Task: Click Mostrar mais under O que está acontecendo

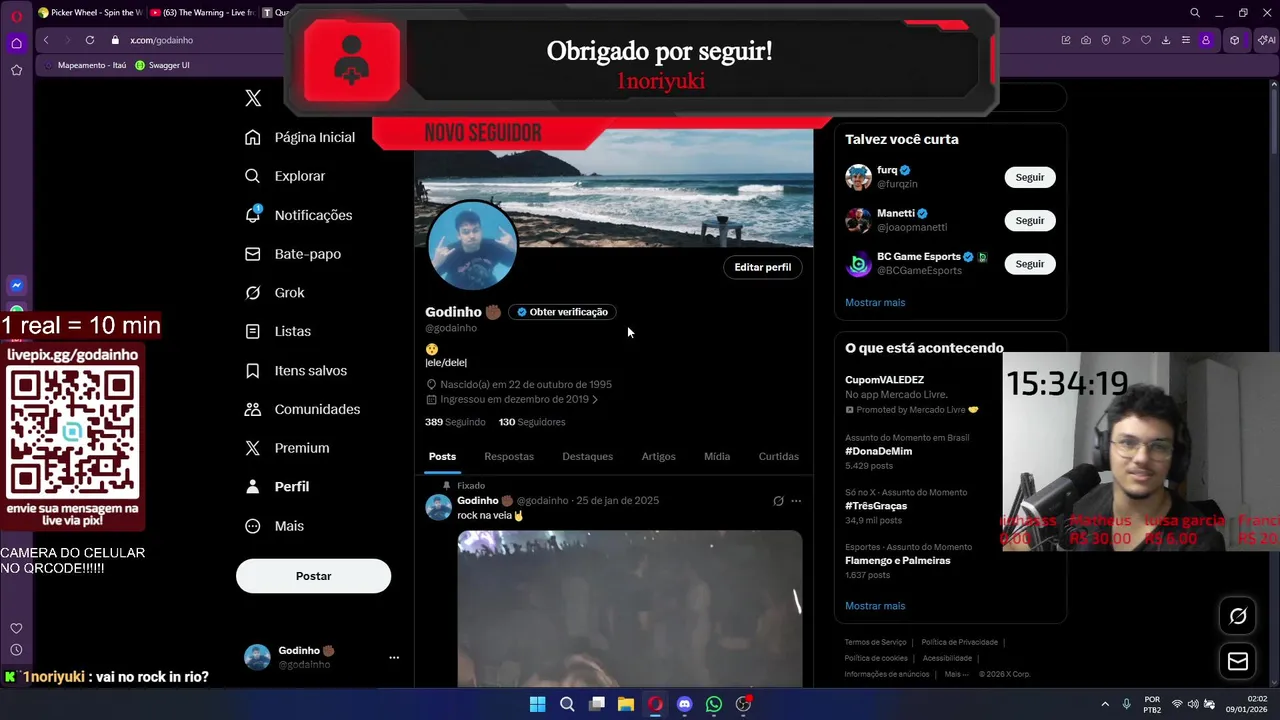Action: pyautogui.click(x=875, y=606)
